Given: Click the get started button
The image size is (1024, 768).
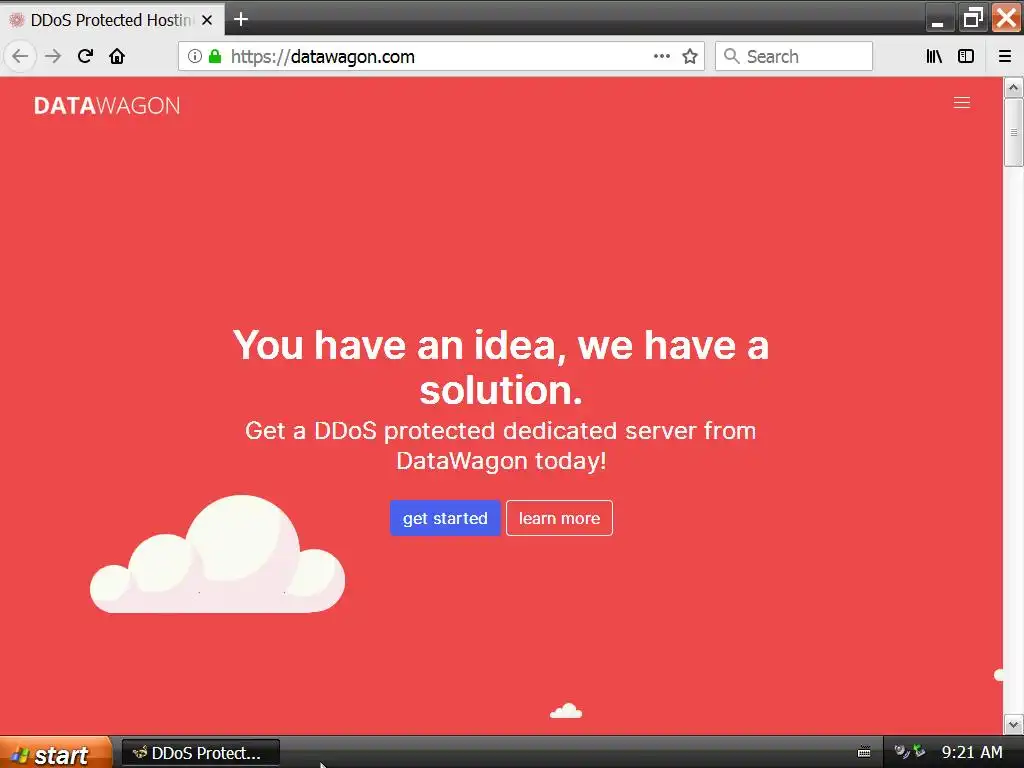Looking at the screenshot, I should coord(445,518).
